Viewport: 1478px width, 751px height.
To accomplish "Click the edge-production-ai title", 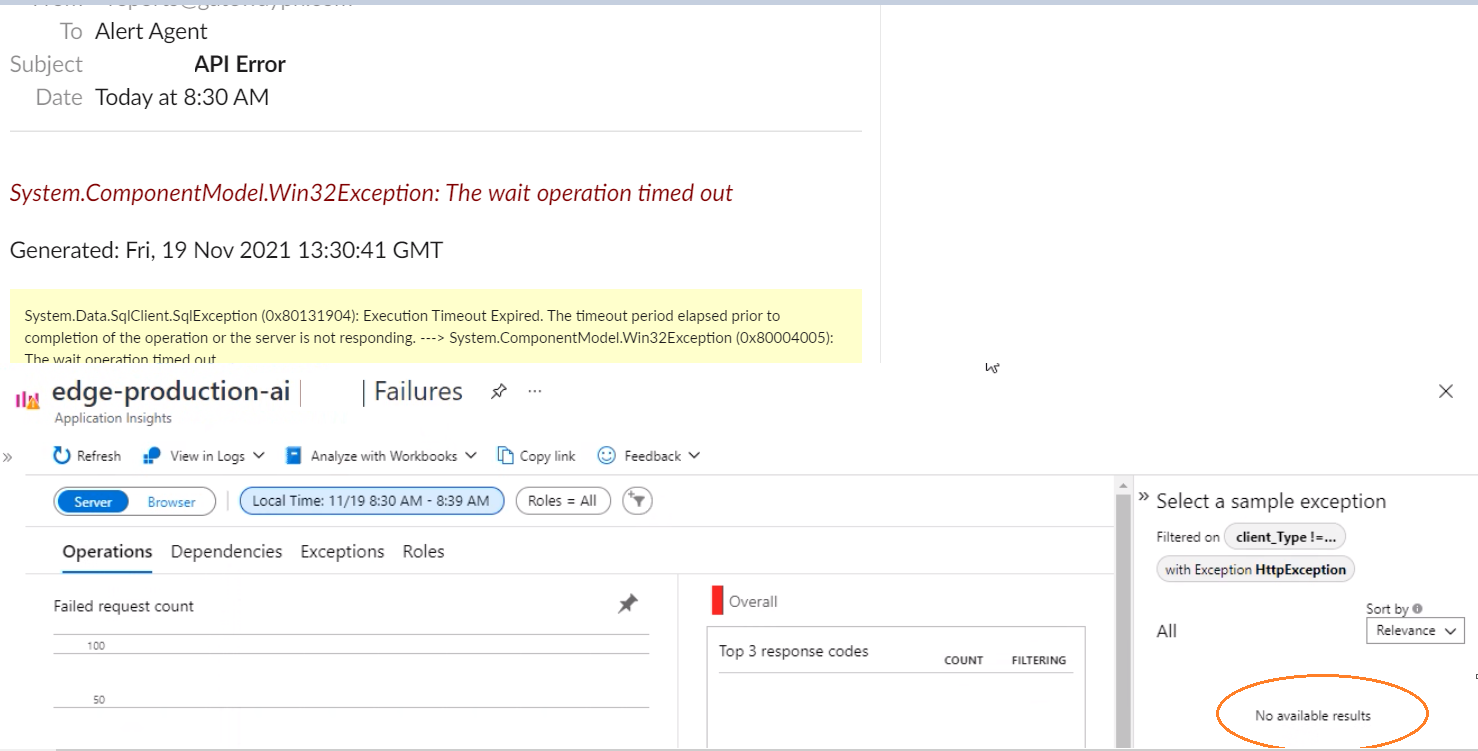I will pyautogui.click(x=171, y=391).
